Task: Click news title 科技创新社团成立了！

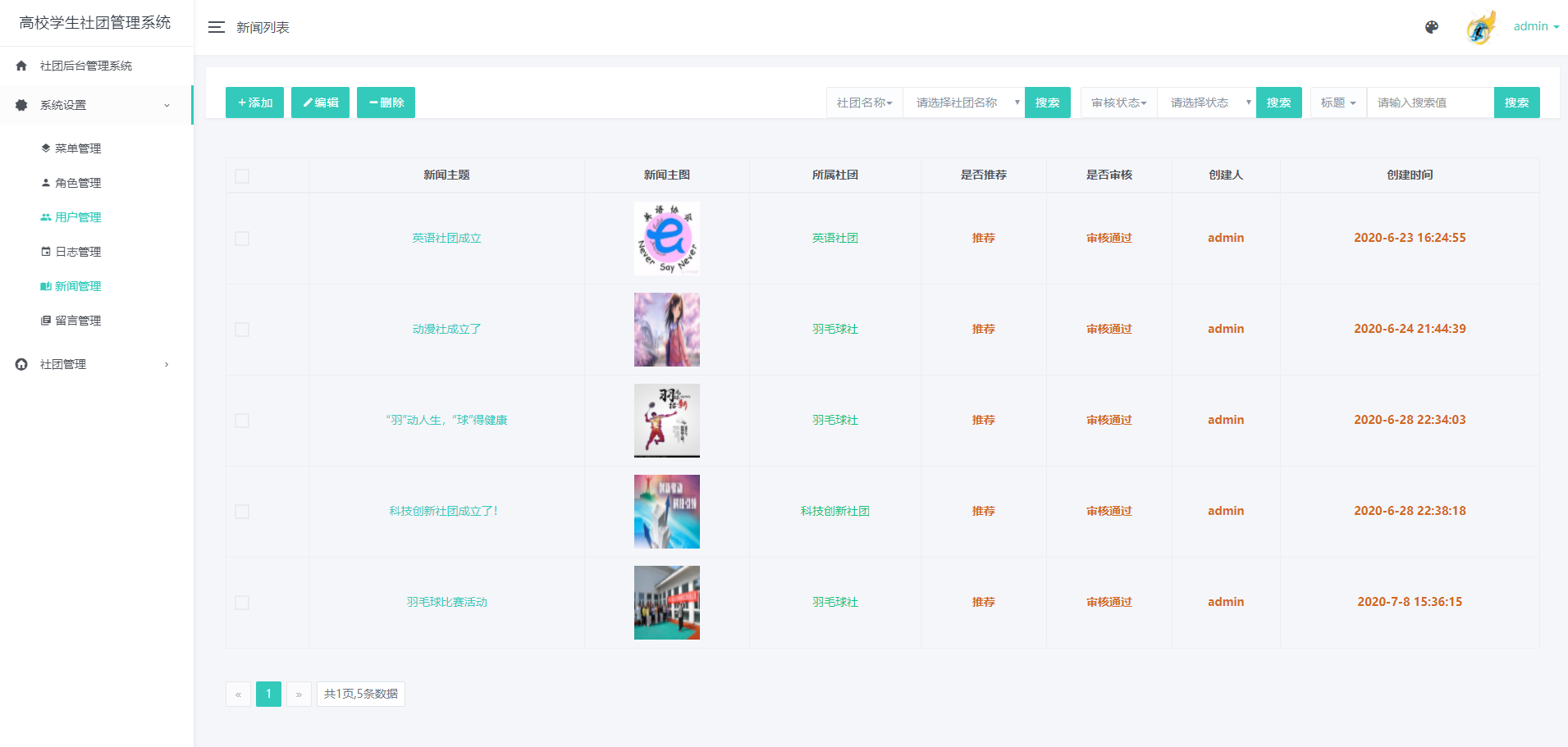Action: tap(444, 511)
